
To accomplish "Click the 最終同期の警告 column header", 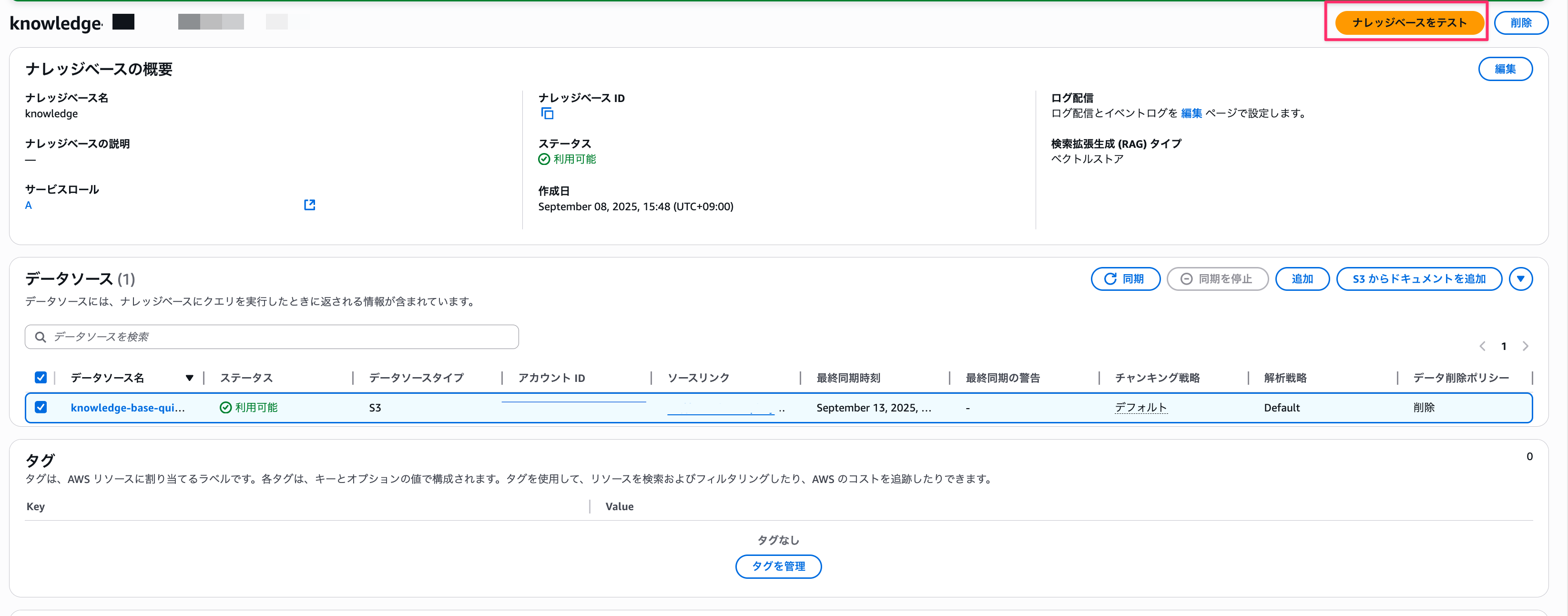I will [1003, 378].
